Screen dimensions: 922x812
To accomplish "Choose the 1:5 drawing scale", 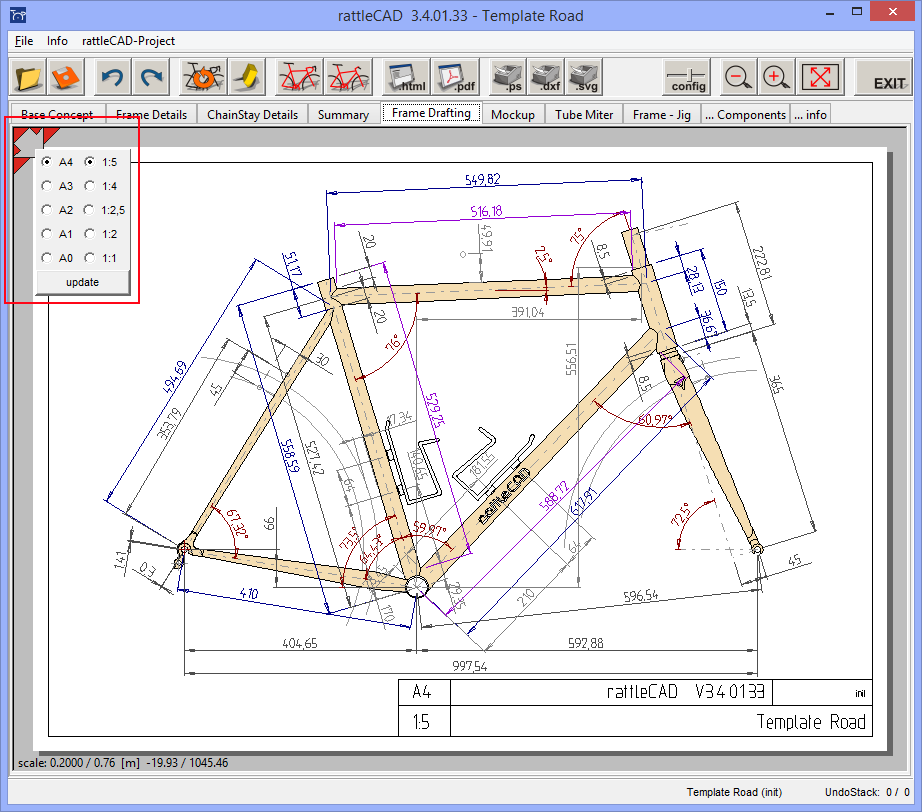I will [x=101, y=162].
